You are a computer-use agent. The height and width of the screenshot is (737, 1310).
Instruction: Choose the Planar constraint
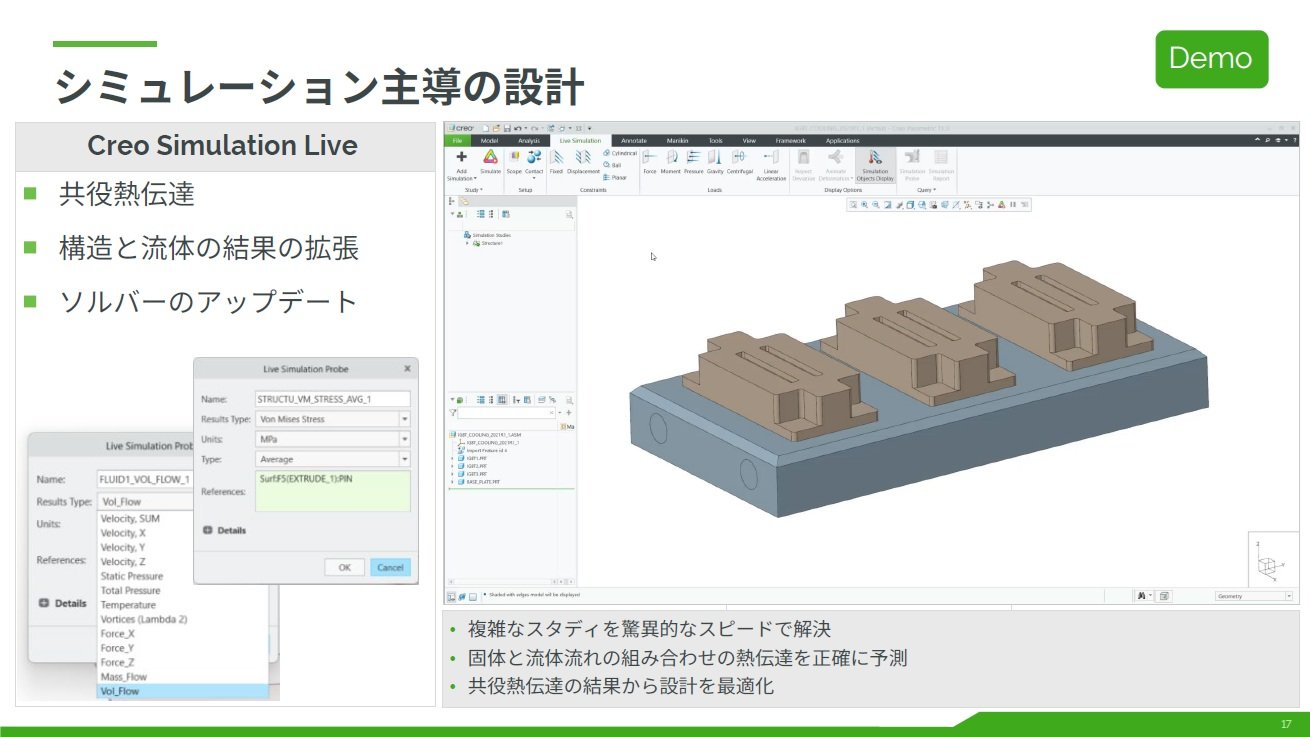pos(616,177)
